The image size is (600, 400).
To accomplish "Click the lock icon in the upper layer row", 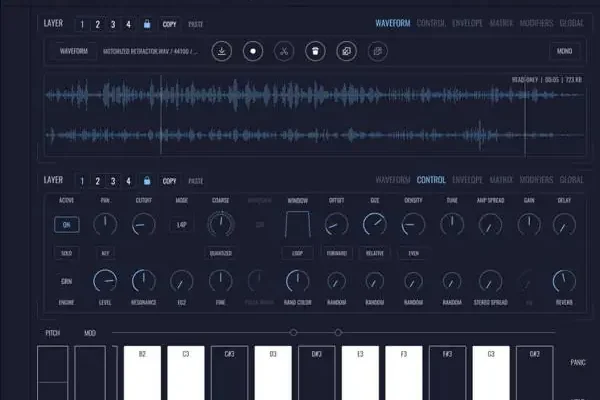I will tap(147, 23).
